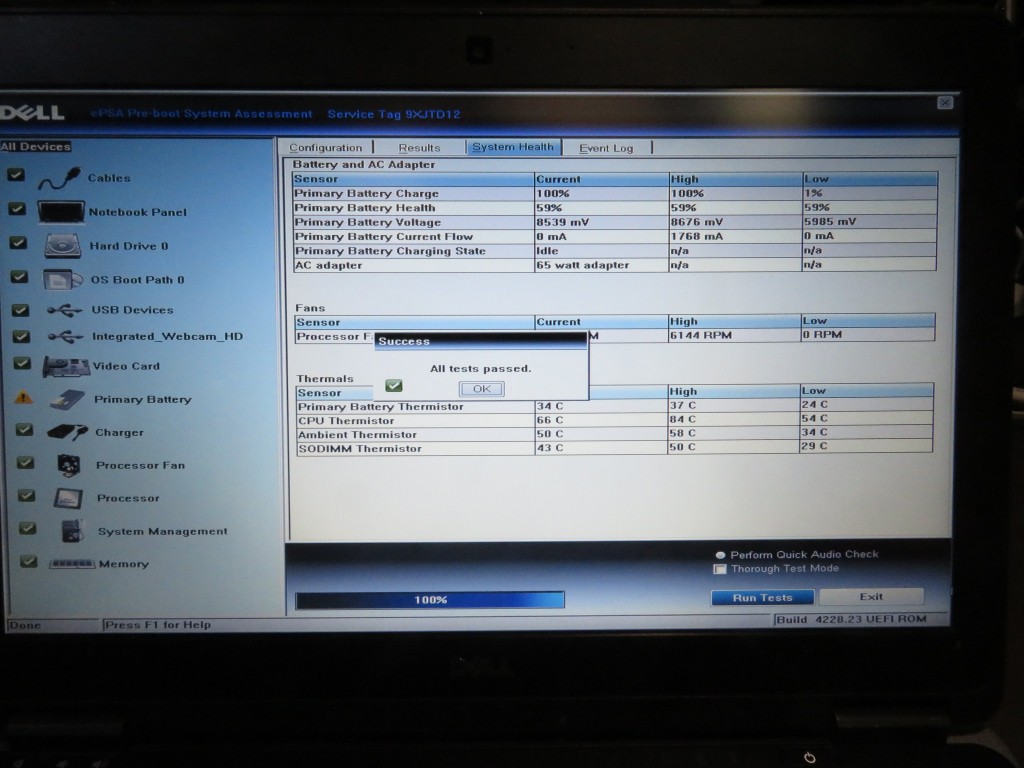
Task: Uncheck the USB Devices checkbox
Action: coord(21,310)
